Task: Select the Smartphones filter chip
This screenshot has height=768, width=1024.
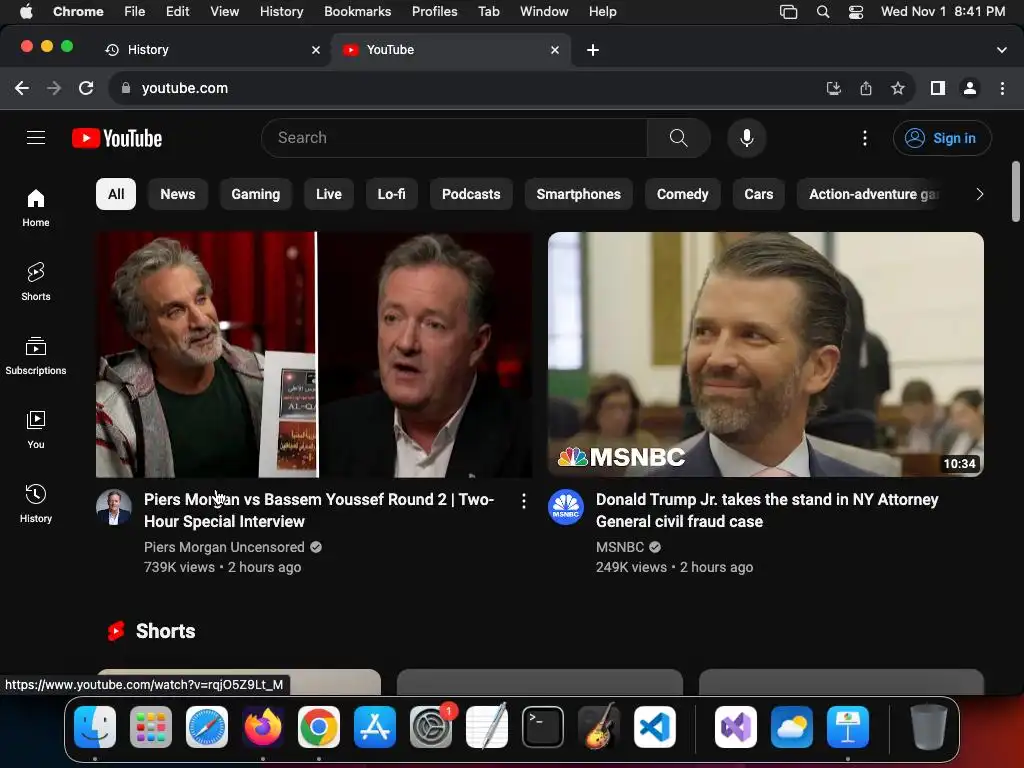Action: (x=579, y=194)
